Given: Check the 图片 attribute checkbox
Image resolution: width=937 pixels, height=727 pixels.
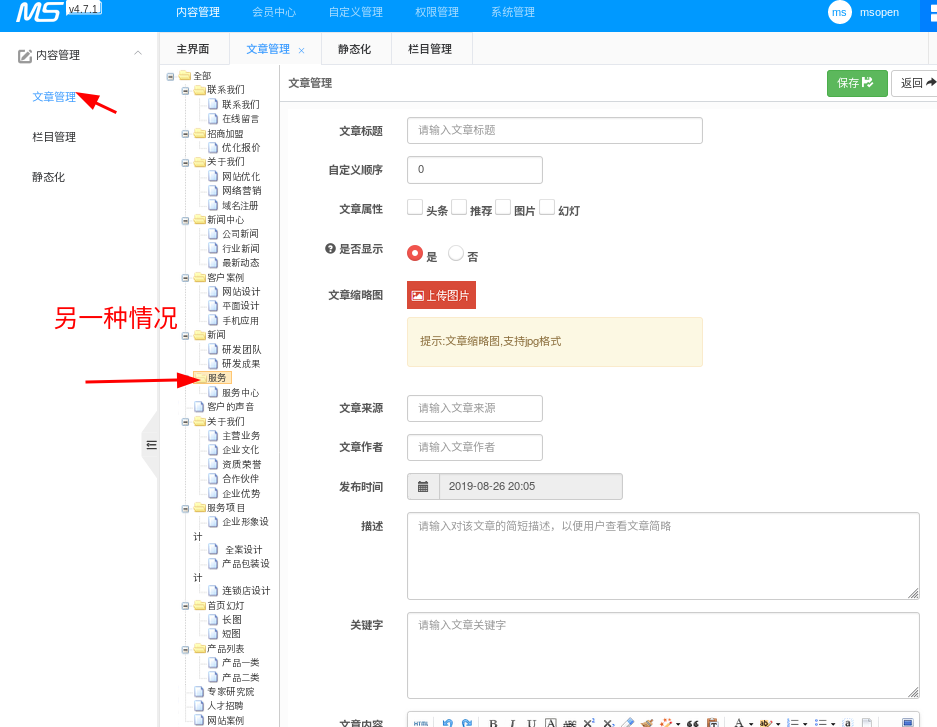Looking at the screenshot, I should [503, 207].
